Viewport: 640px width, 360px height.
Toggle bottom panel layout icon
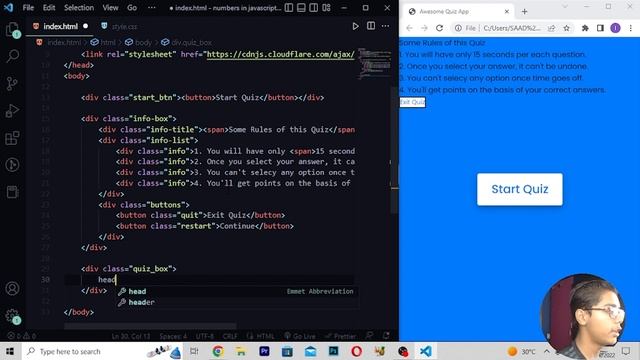tap(301, 8)
